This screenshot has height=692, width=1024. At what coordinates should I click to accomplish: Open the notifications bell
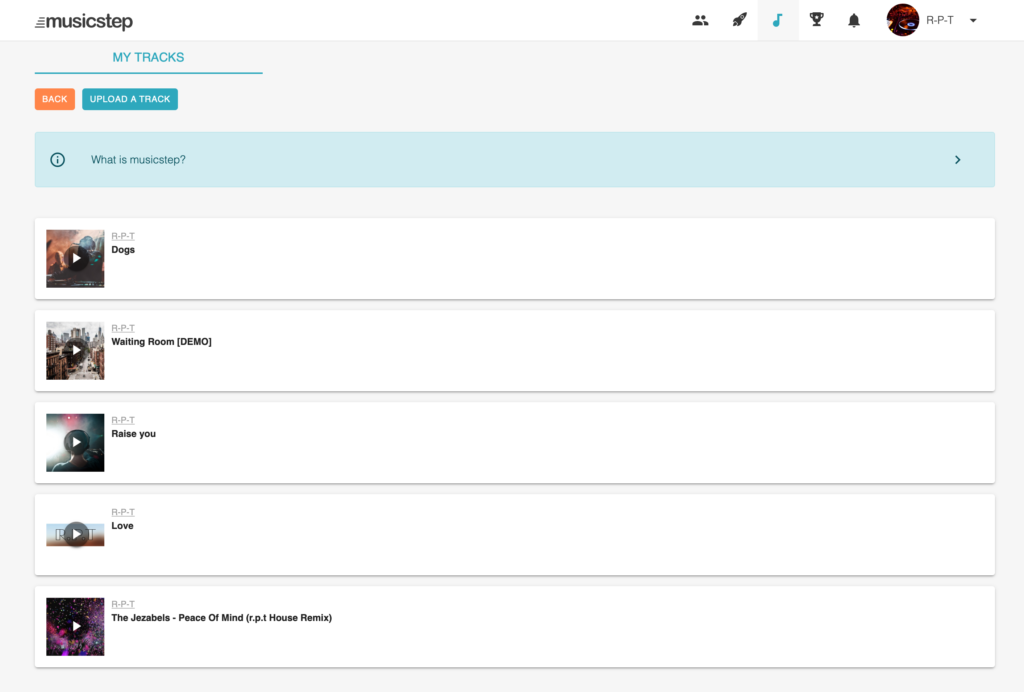(x=854, y=20)
